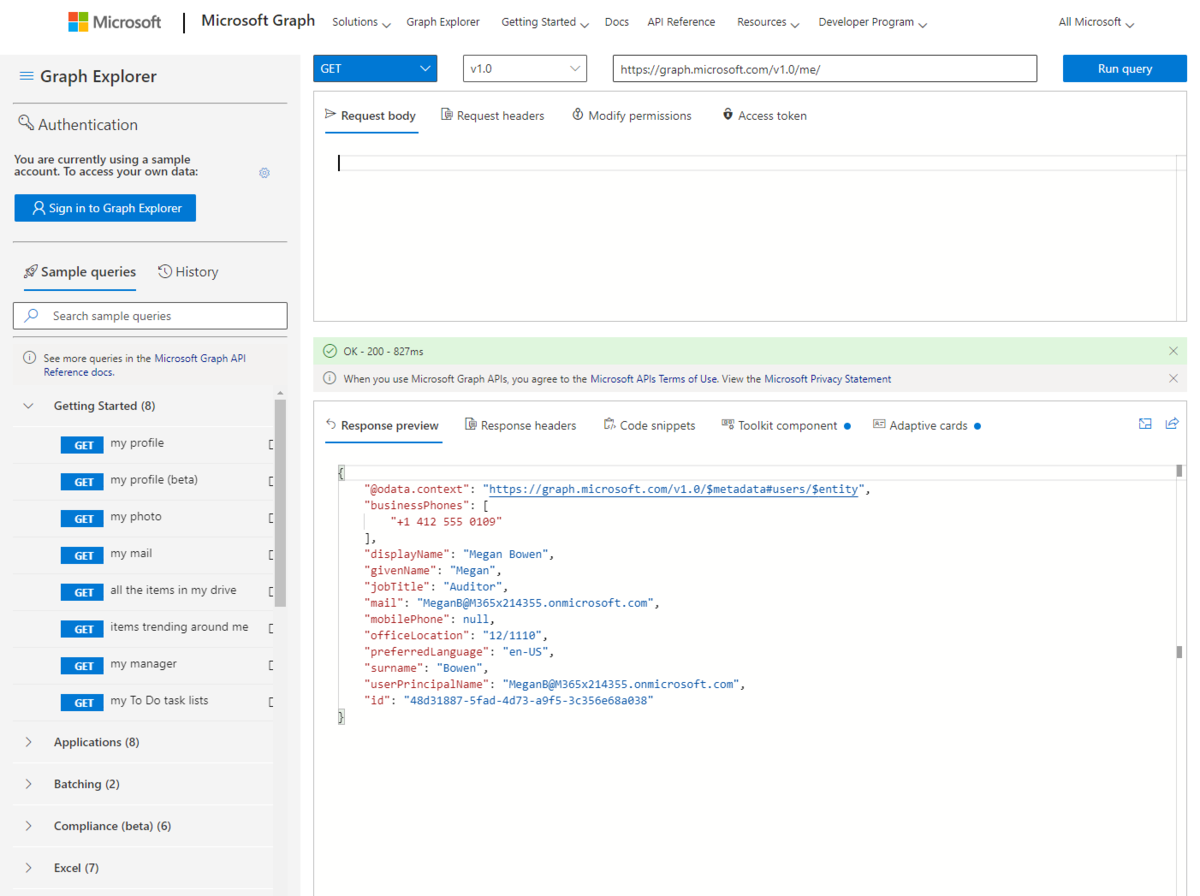Open the Modify permissions tab

pos(631,116)
